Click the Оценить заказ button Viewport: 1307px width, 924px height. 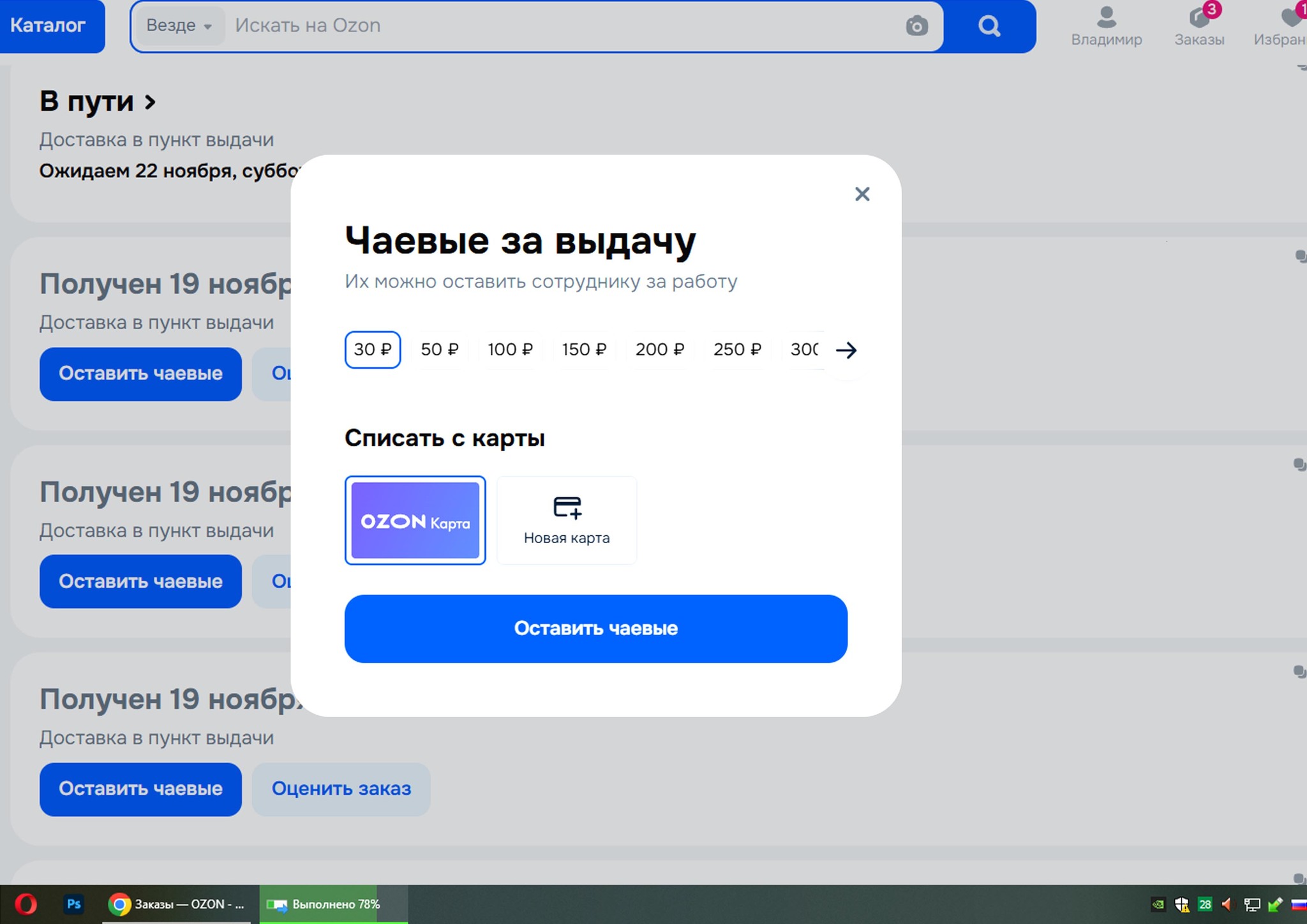(341, 789)
